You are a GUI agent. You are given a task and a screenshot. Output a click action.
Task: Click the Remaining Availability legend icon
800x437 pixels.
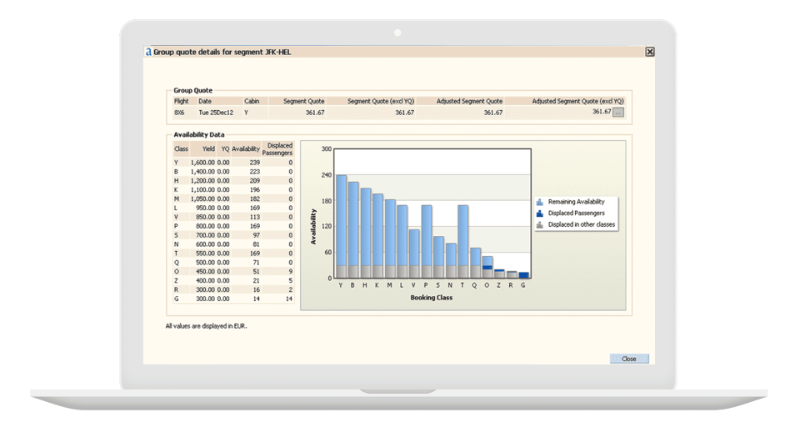pyautogui.click(x=541, y=200)
